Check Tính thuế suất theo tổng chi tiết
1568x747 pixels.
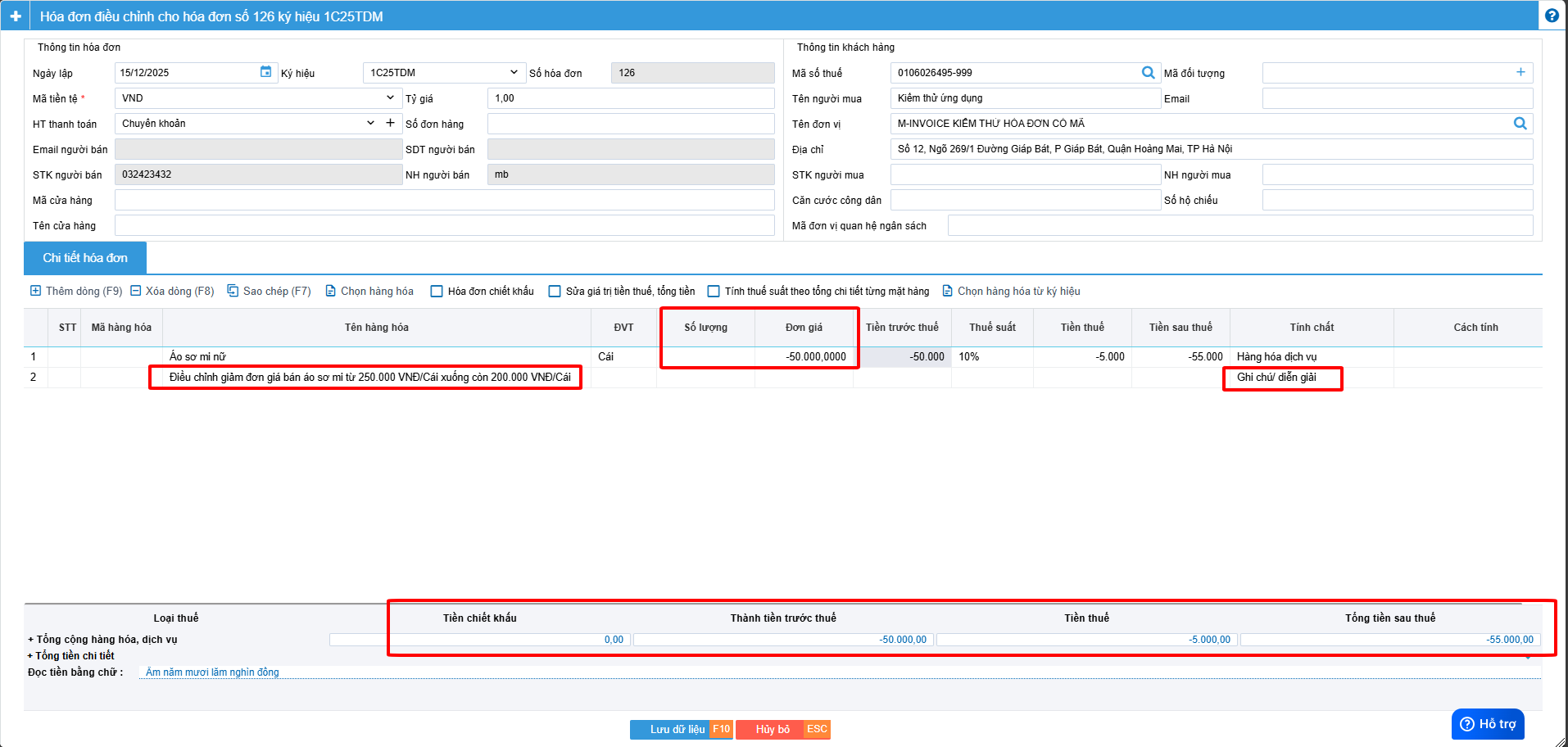(714, 292)
